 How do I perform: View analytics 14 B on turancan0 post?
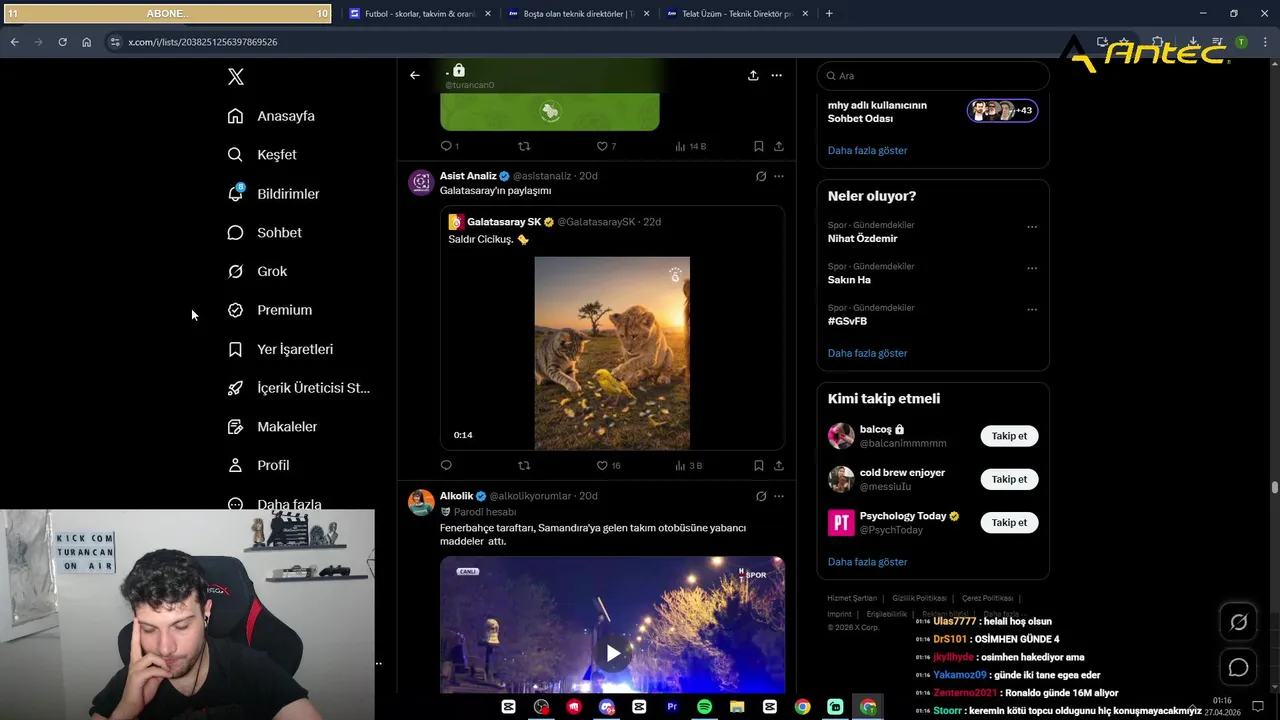pyautogui.click(x=691, y=146)
